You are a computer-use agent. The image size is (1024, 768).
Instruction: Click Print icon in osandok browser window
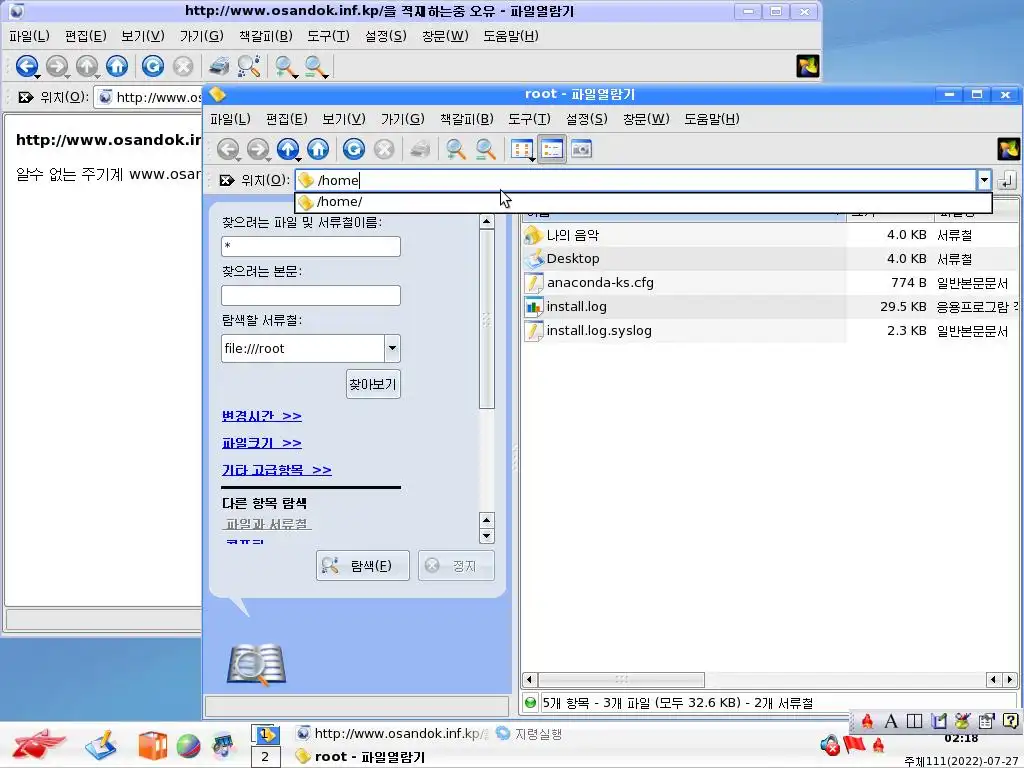click(219, 66)
